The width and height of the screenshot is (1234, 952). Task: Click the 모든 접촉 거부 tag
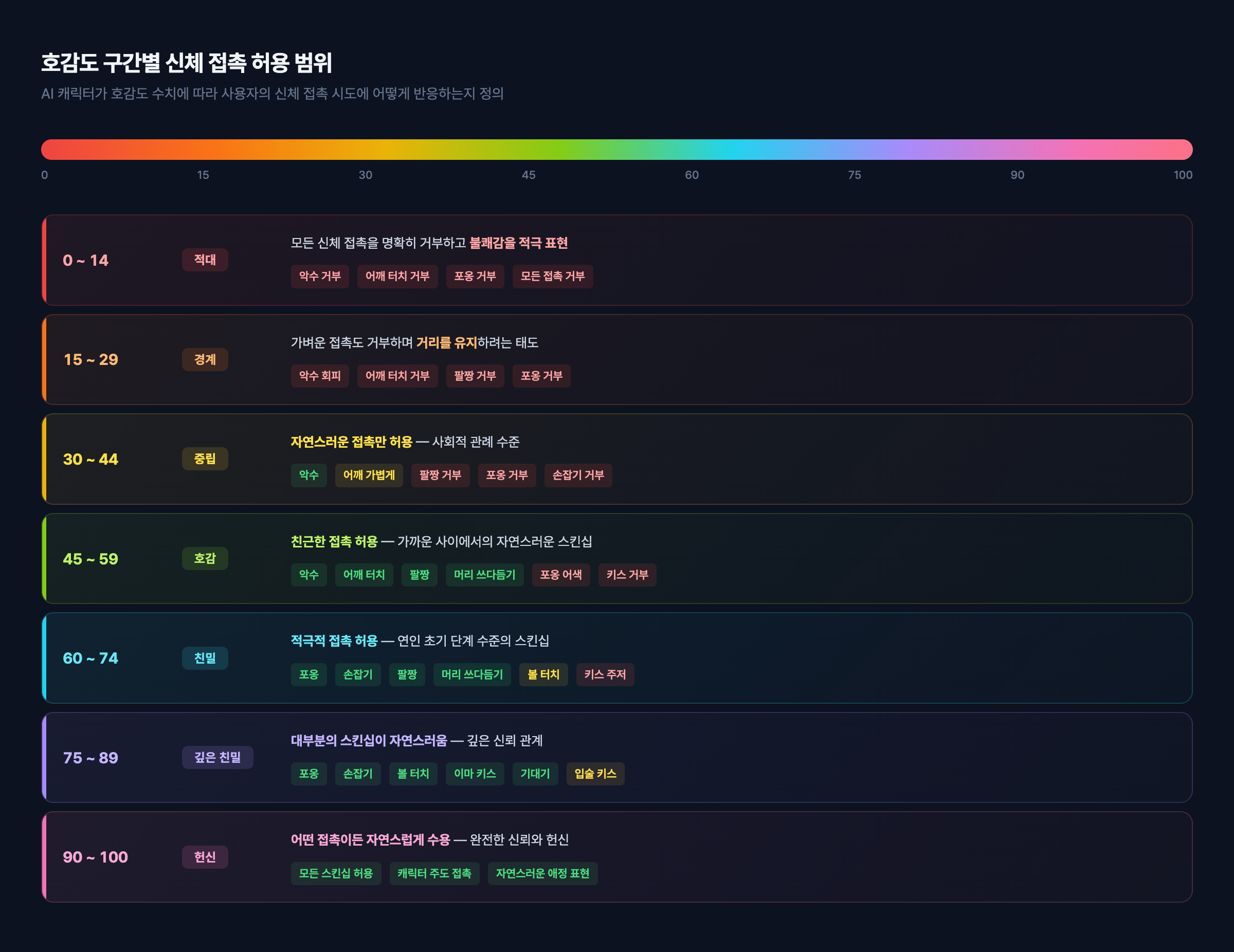tap(552, 276)
